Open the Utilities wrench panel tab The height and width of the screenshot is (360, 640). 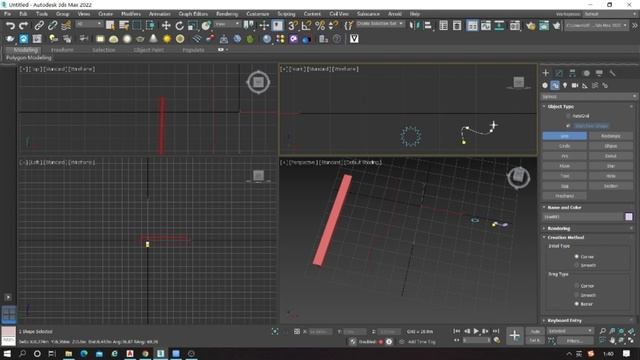point(612,73)
